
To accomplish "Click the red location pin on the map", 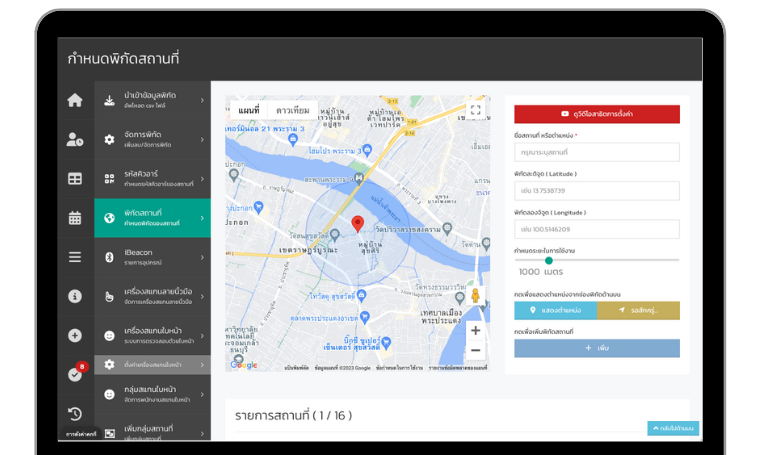I will (358, 223).
